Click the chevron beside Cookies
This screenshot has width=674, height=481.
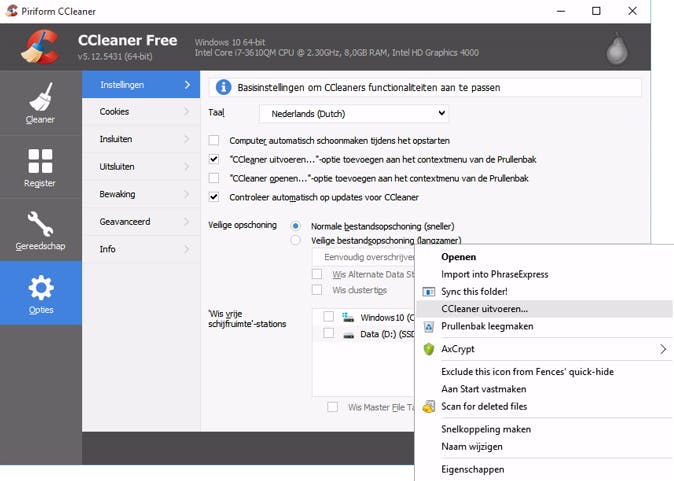point(187,112)
